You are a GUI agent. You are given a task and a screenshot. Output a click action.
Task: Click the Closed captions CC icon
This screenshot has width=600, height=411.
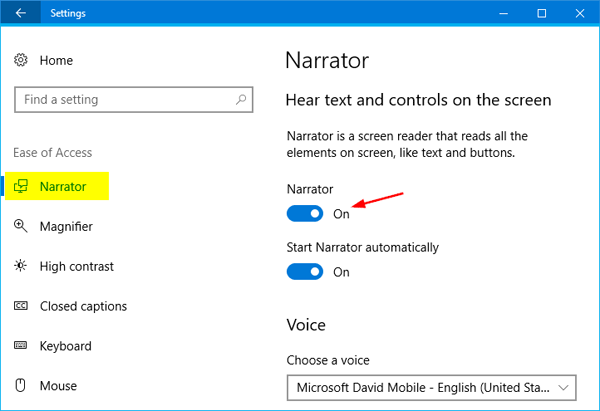21,306
